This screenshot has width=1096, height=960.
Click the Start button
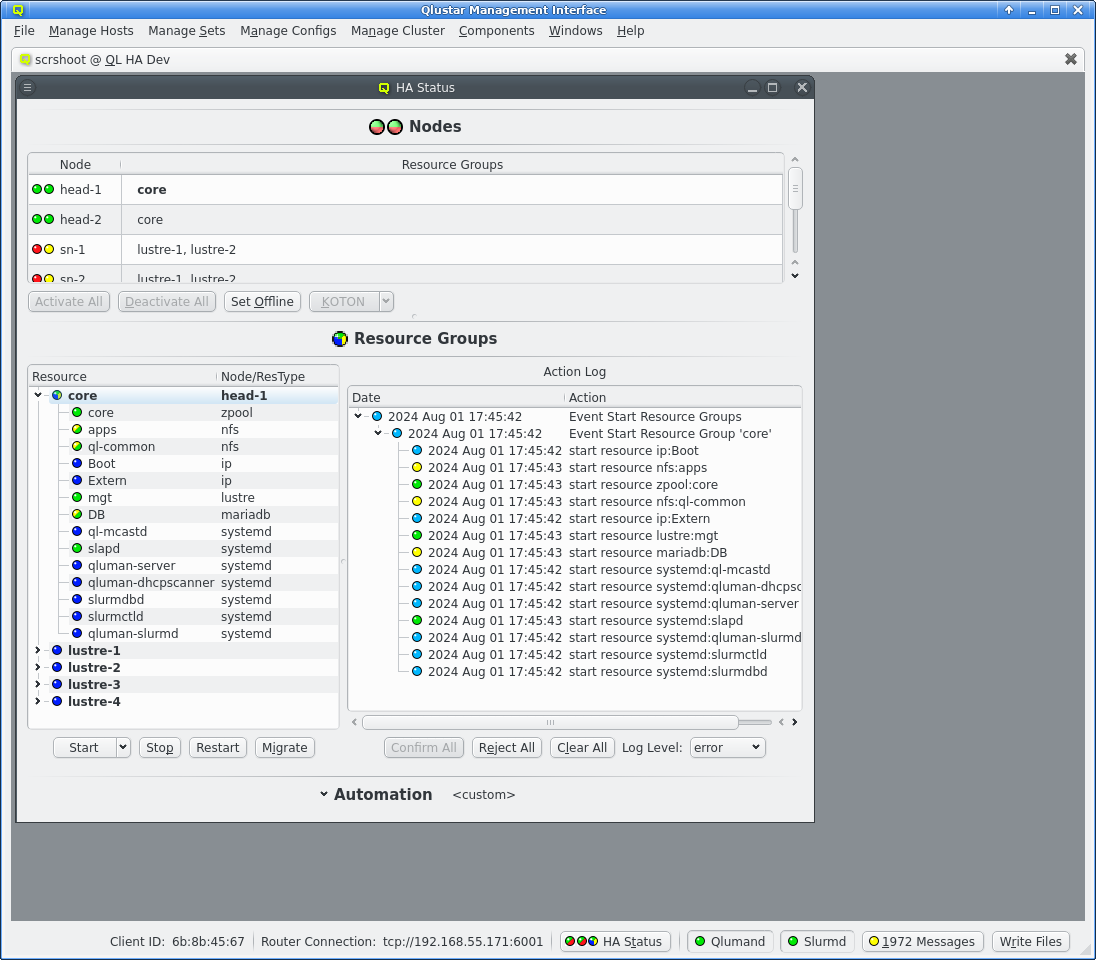tap(85, 747)
